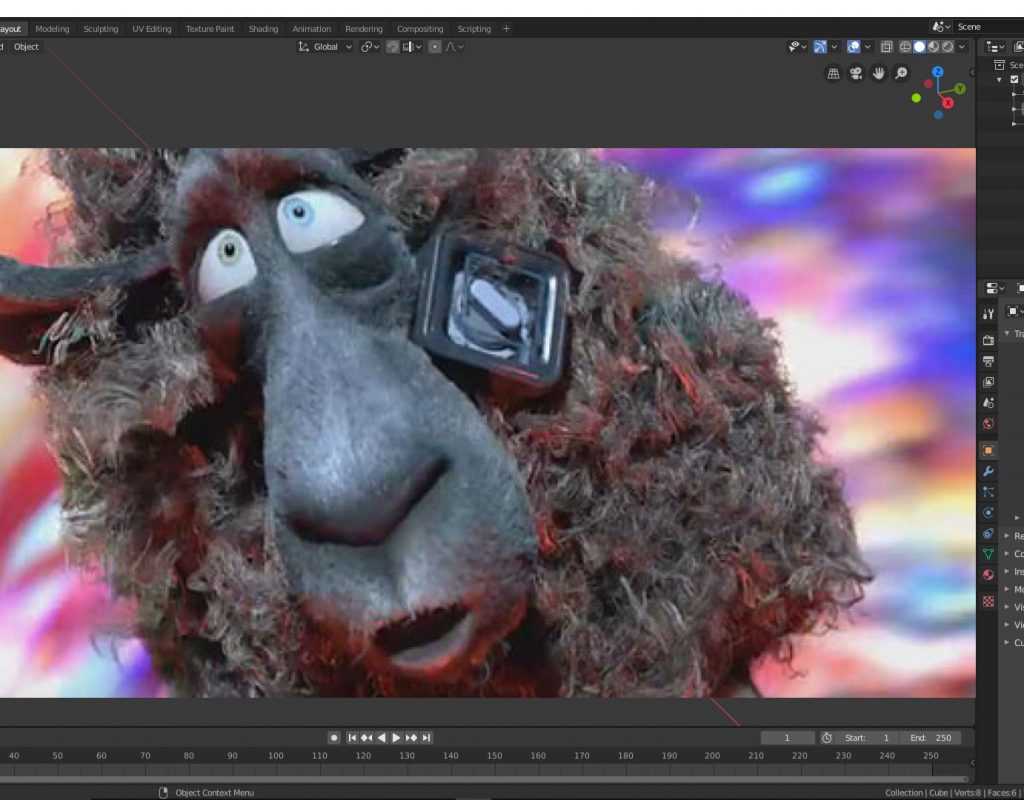Viewport: 1024px width, 800px height.
Task: Click the End frame field 250
Action: (931, 737)
